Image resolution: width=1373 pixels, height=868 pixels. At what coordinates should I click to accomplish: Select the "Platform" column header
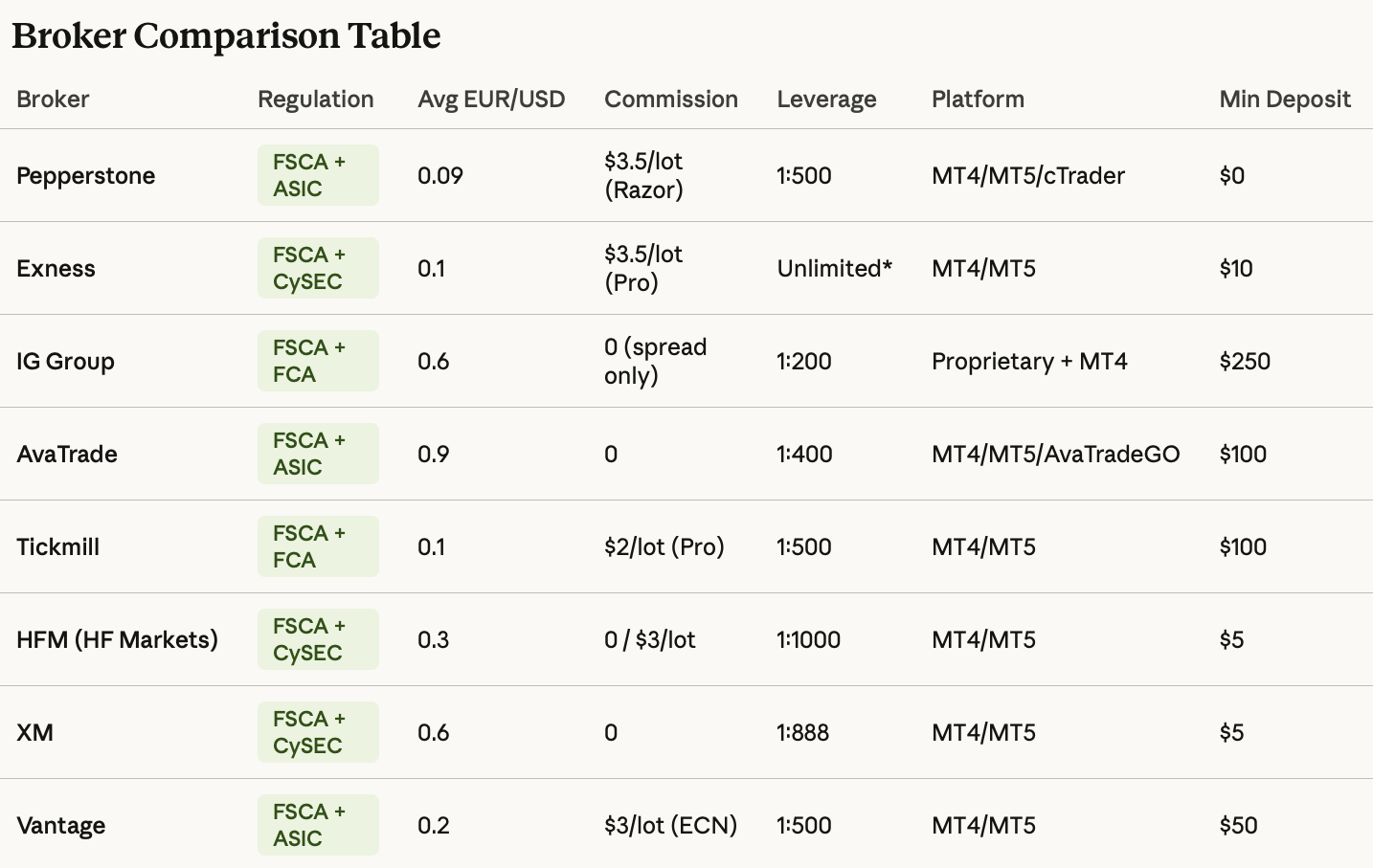coord(978,100)
